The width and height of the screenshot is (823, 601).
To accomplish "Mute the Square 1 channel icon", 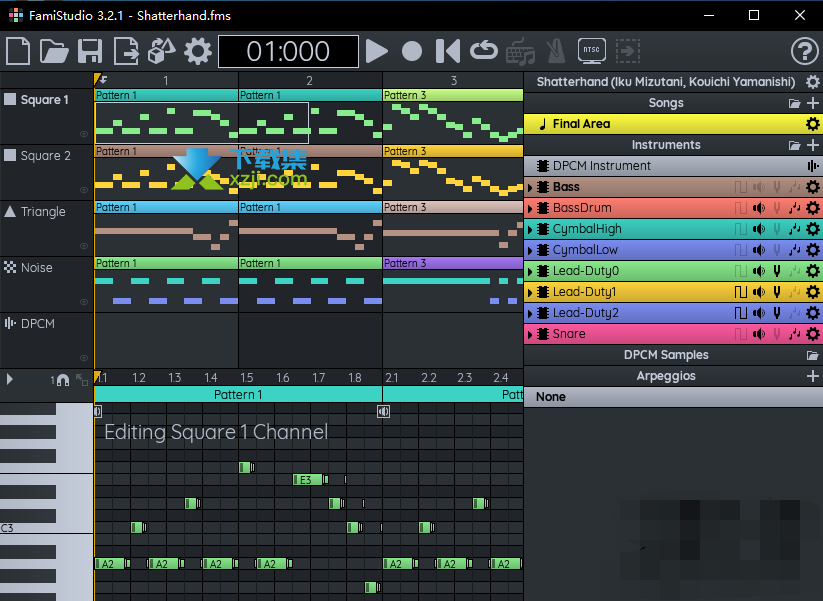I will point(10,99).
